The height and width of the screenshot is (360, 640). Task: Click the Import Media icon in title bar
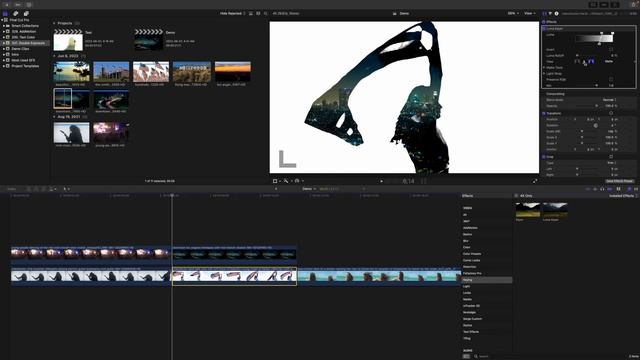[7, 4]
